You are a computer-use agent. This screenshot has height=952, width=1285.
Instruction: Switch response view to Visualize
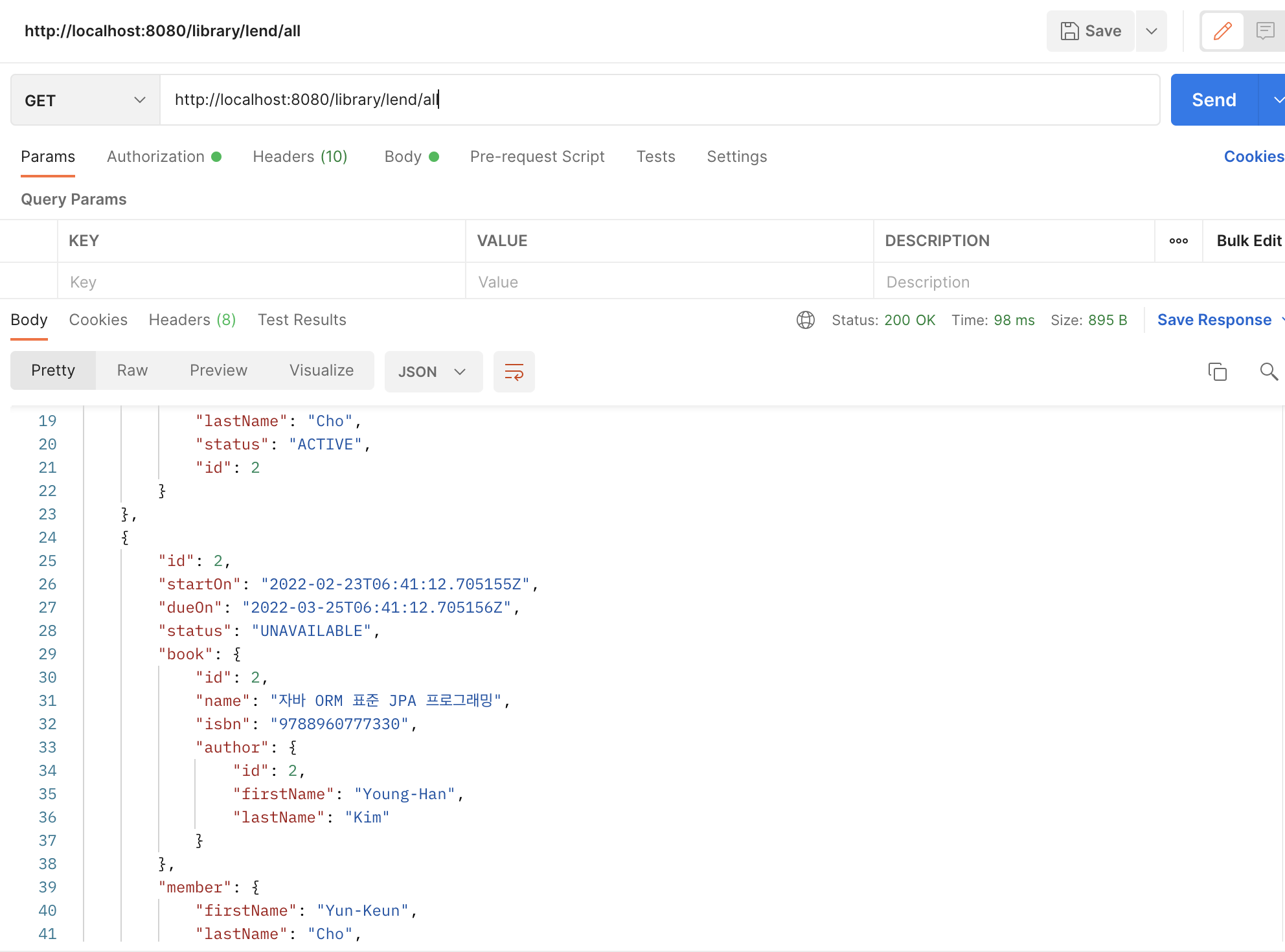[321, 370]
